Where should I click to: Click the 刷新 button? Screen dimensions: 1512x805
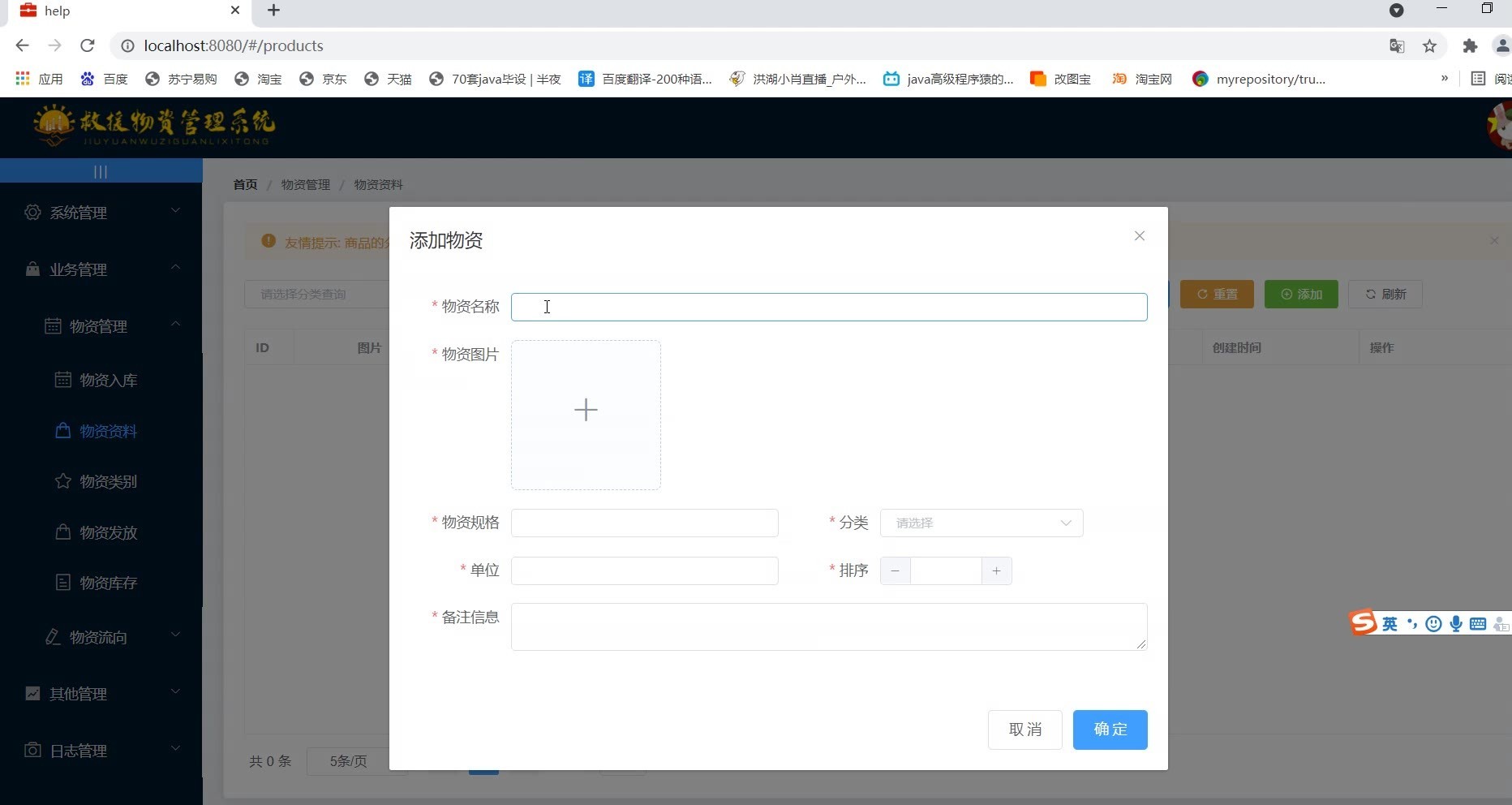(1385, 294)
